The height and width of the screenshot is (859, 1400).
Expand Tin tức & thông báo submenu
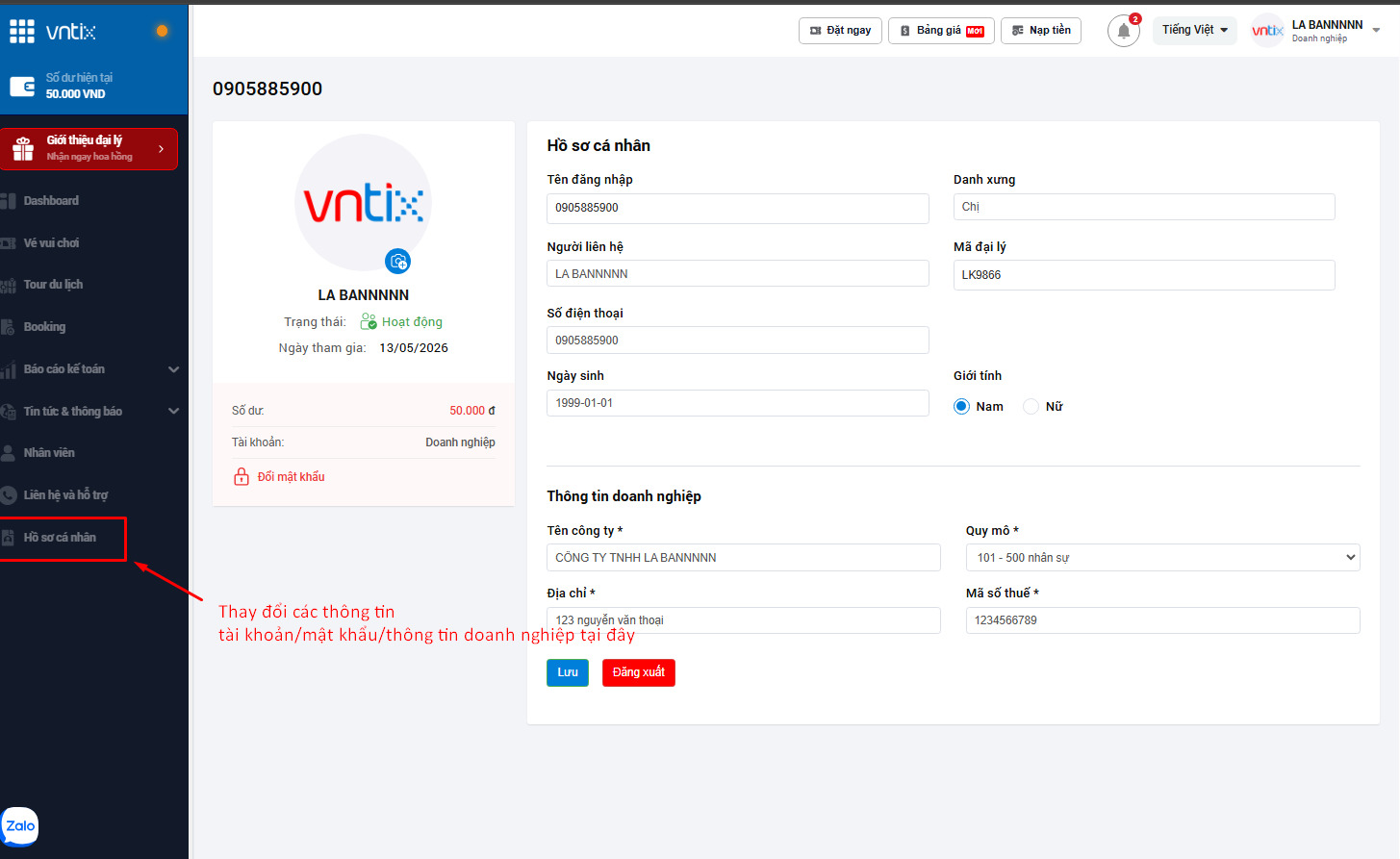tap(174, 412)
